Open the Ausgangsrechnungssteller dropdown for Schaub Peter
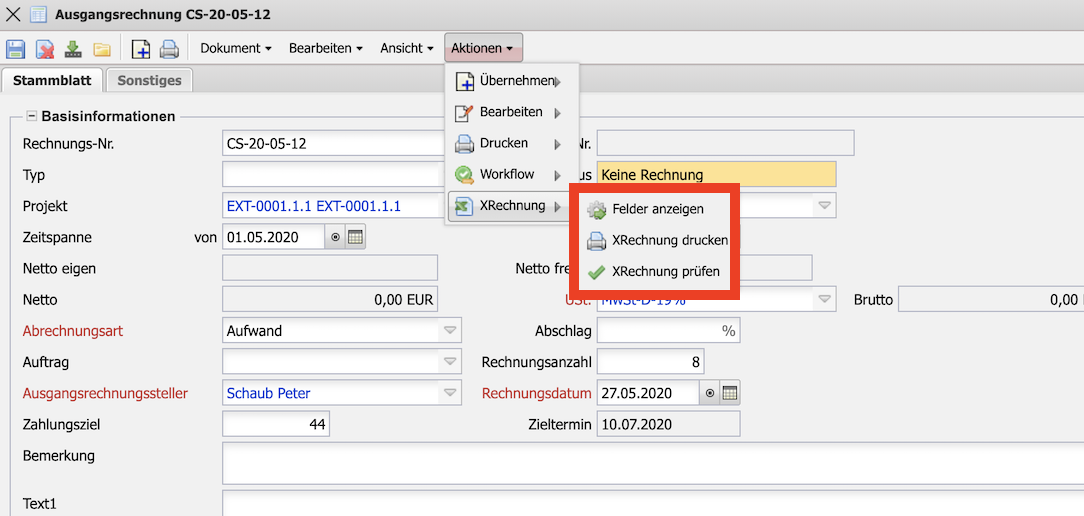 click(450, 393)
